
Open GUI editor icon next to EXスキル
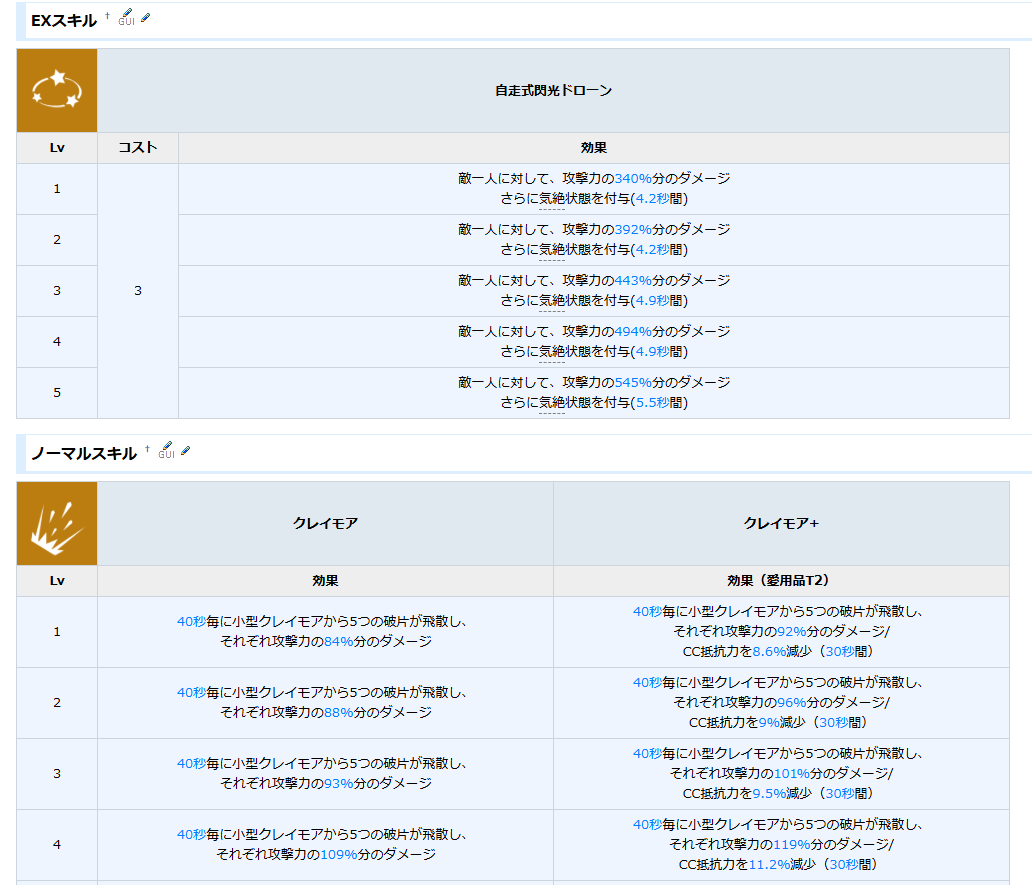(126, 18)
